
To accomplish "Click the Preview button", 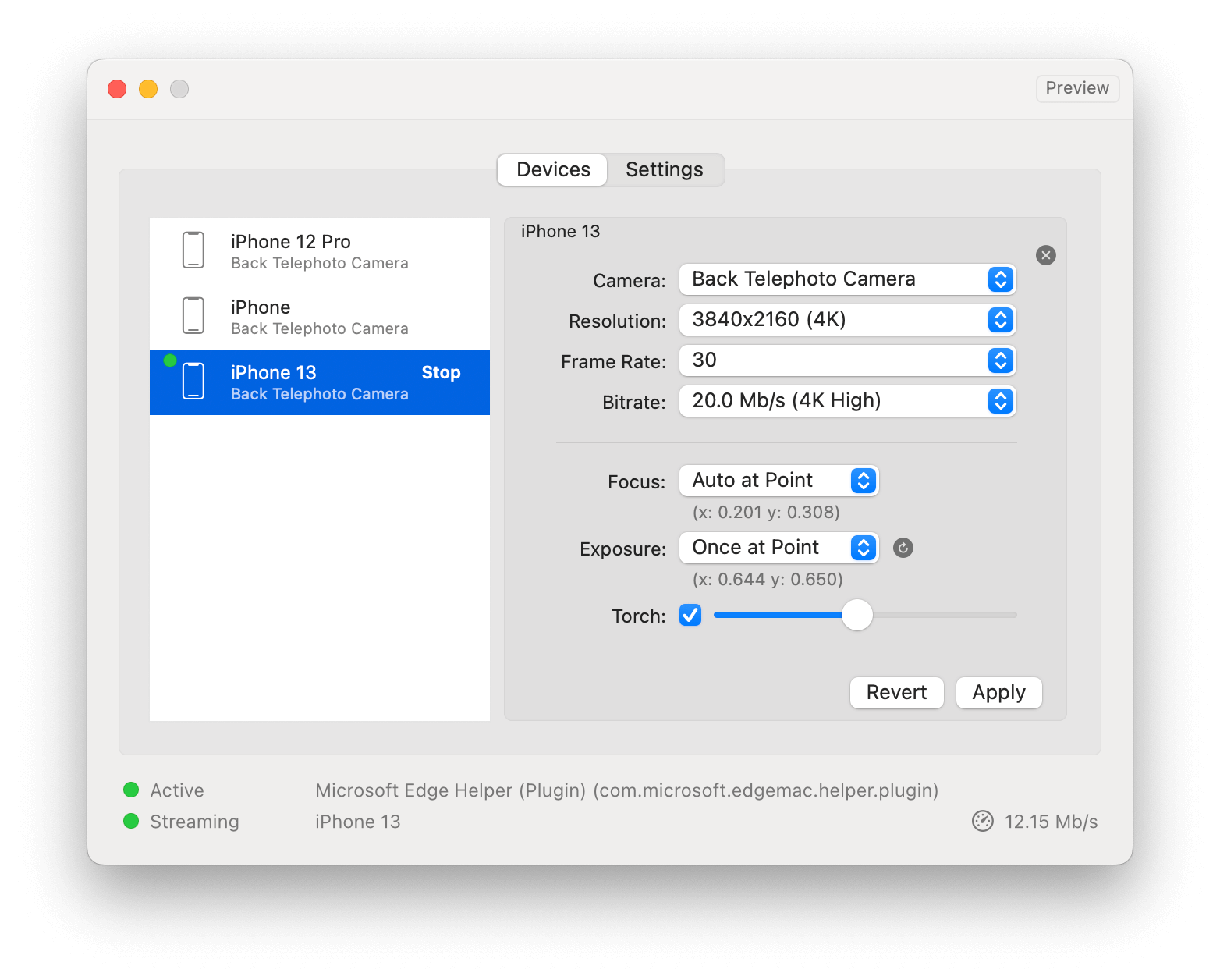I will (x=1077, y=88).
